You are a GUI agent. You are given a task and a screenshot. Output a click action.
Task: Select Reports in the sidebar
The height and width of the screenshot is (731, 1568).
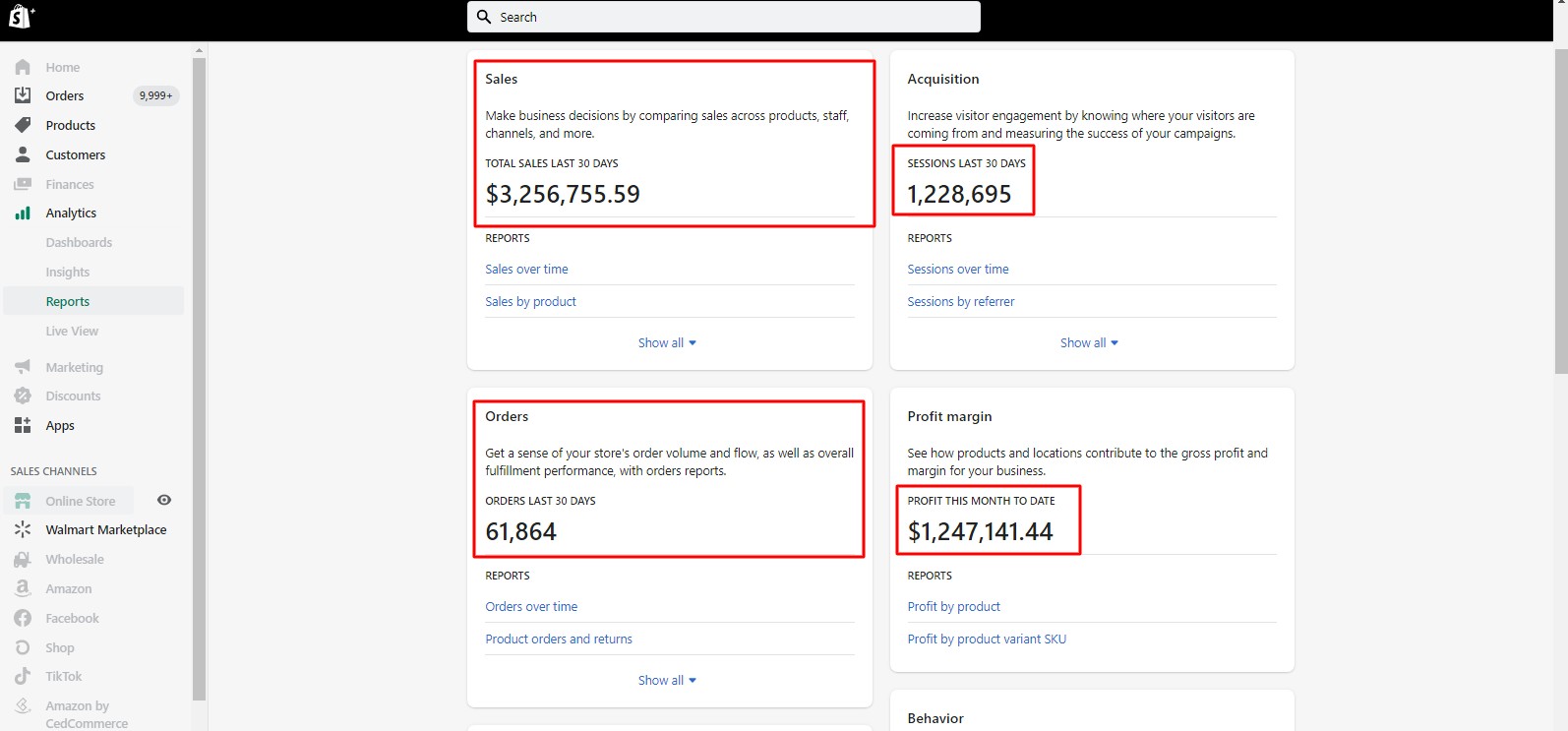93,301
